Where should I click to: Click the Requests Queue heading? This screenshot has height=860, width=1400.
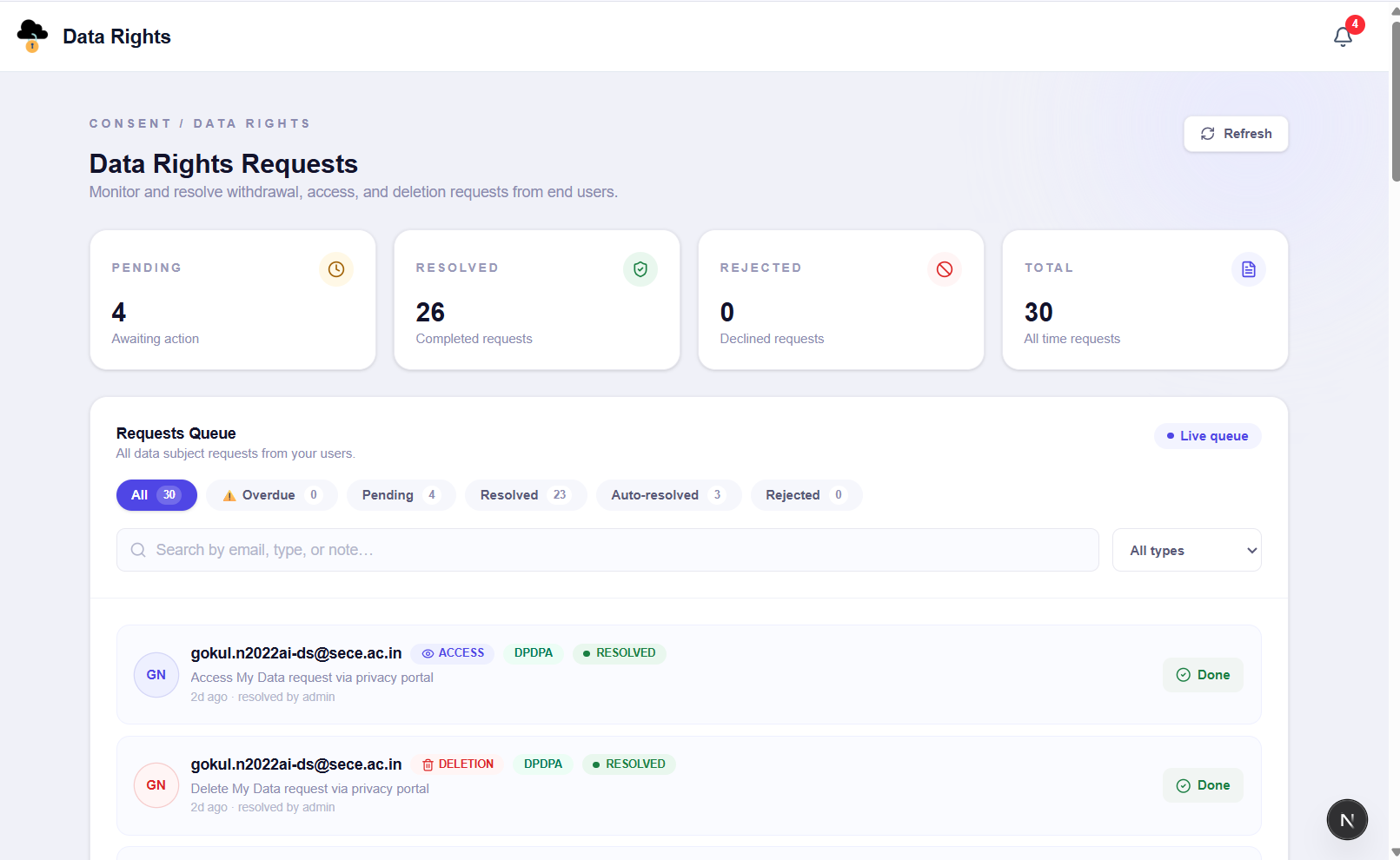tap(176, 433)
